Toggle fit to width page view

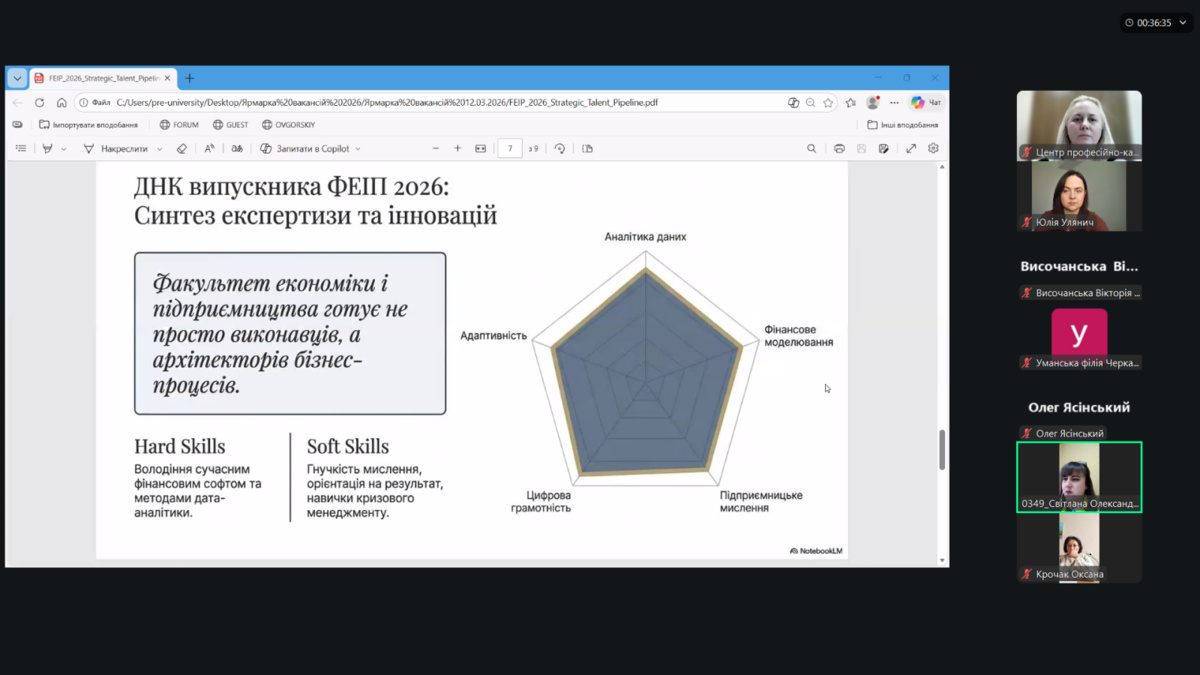481,148
